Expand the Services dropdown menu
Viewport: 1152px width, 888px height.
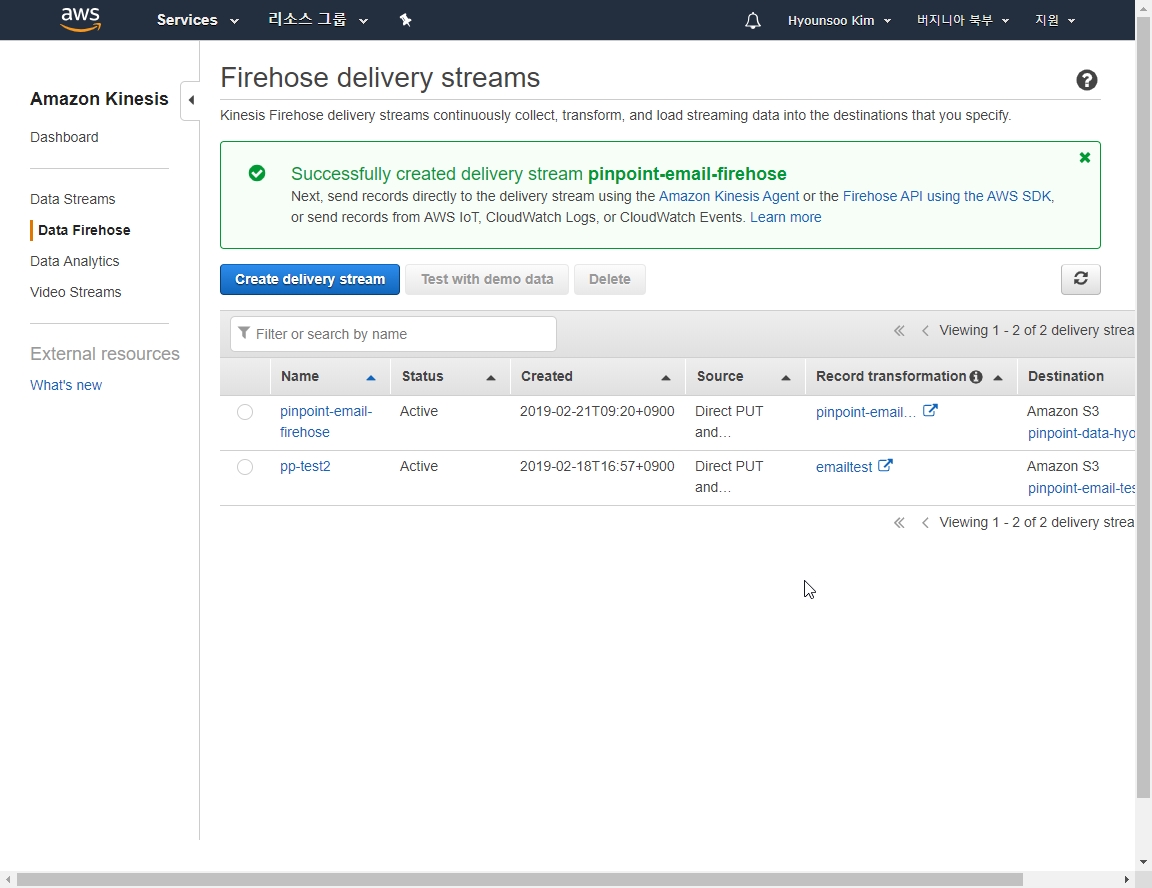(198, 21)
